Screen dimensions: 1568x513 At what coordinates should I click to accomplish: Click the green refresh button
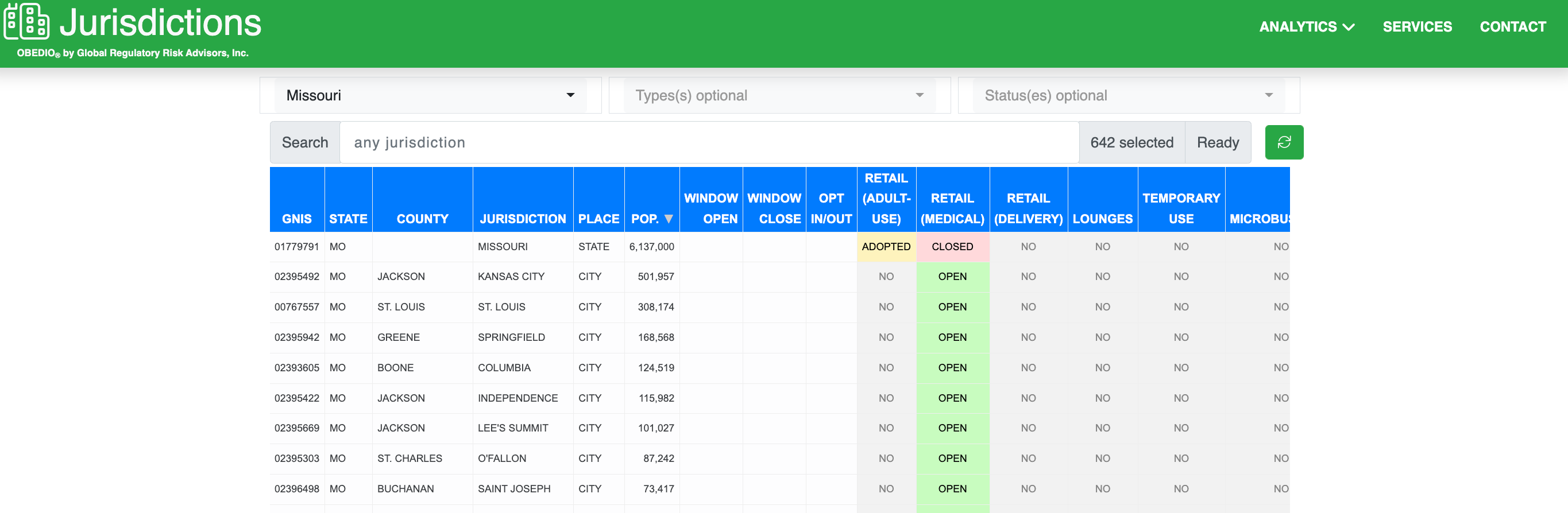[x=1284, y=142]
